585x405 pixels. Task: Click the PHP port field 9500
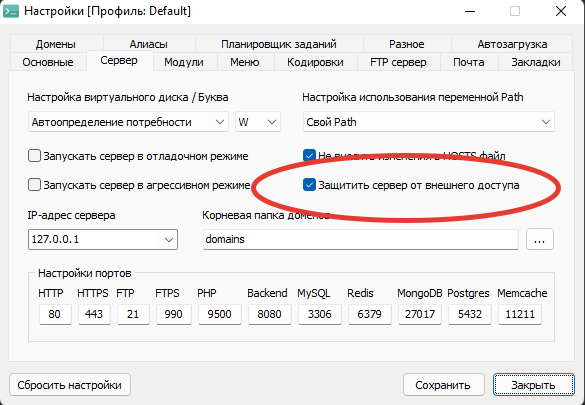click(x=220, y=314)
